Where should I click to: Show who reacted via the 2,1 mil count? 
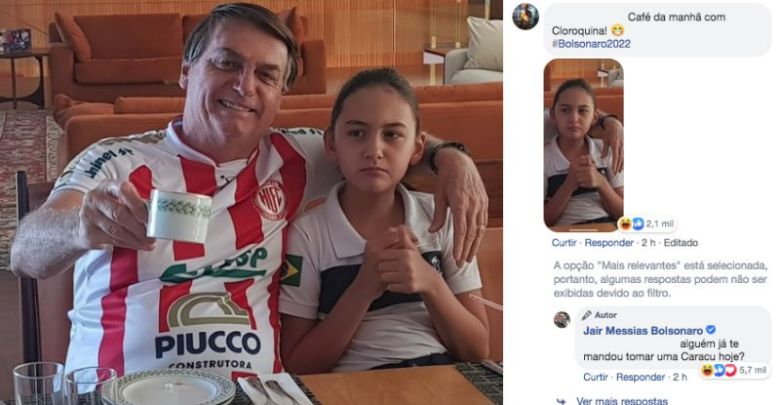point(660,224)
